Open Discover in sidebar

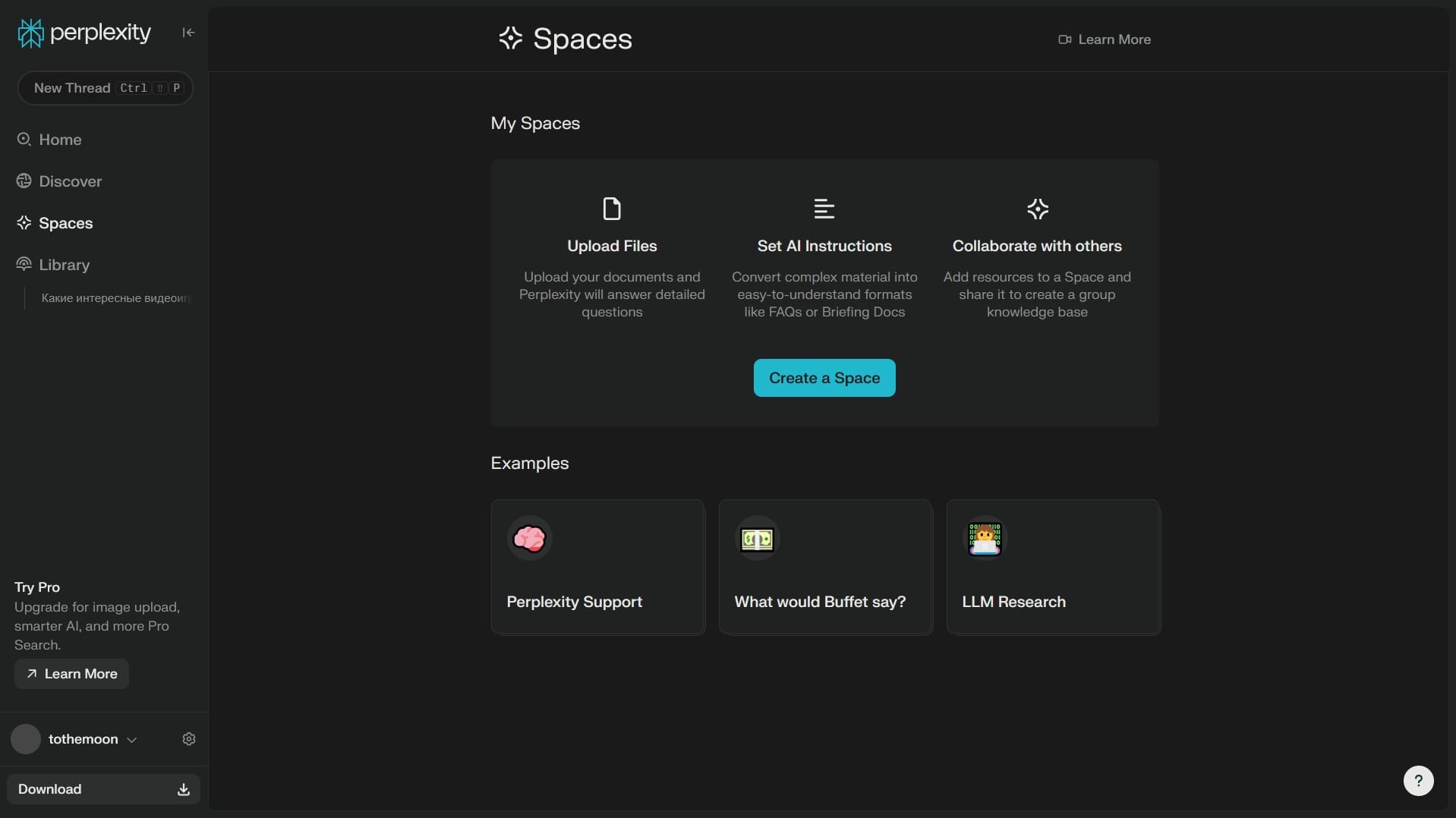coord(70,181)
